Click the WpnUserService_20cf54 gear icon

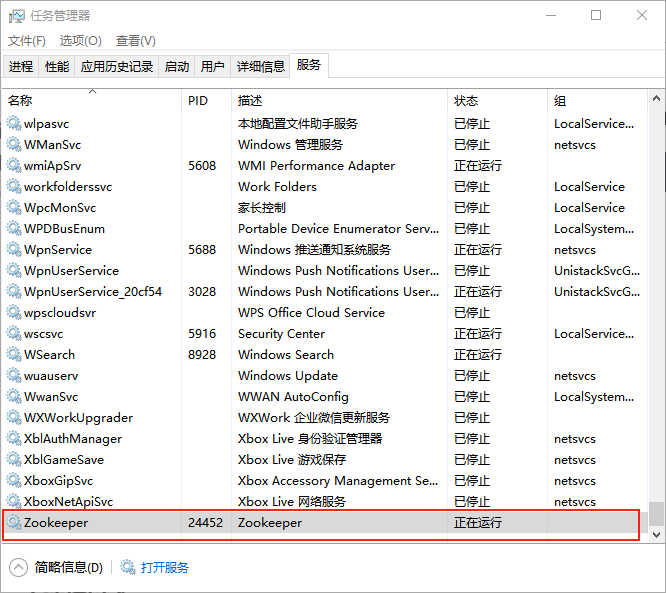click(x=14, y=291)
